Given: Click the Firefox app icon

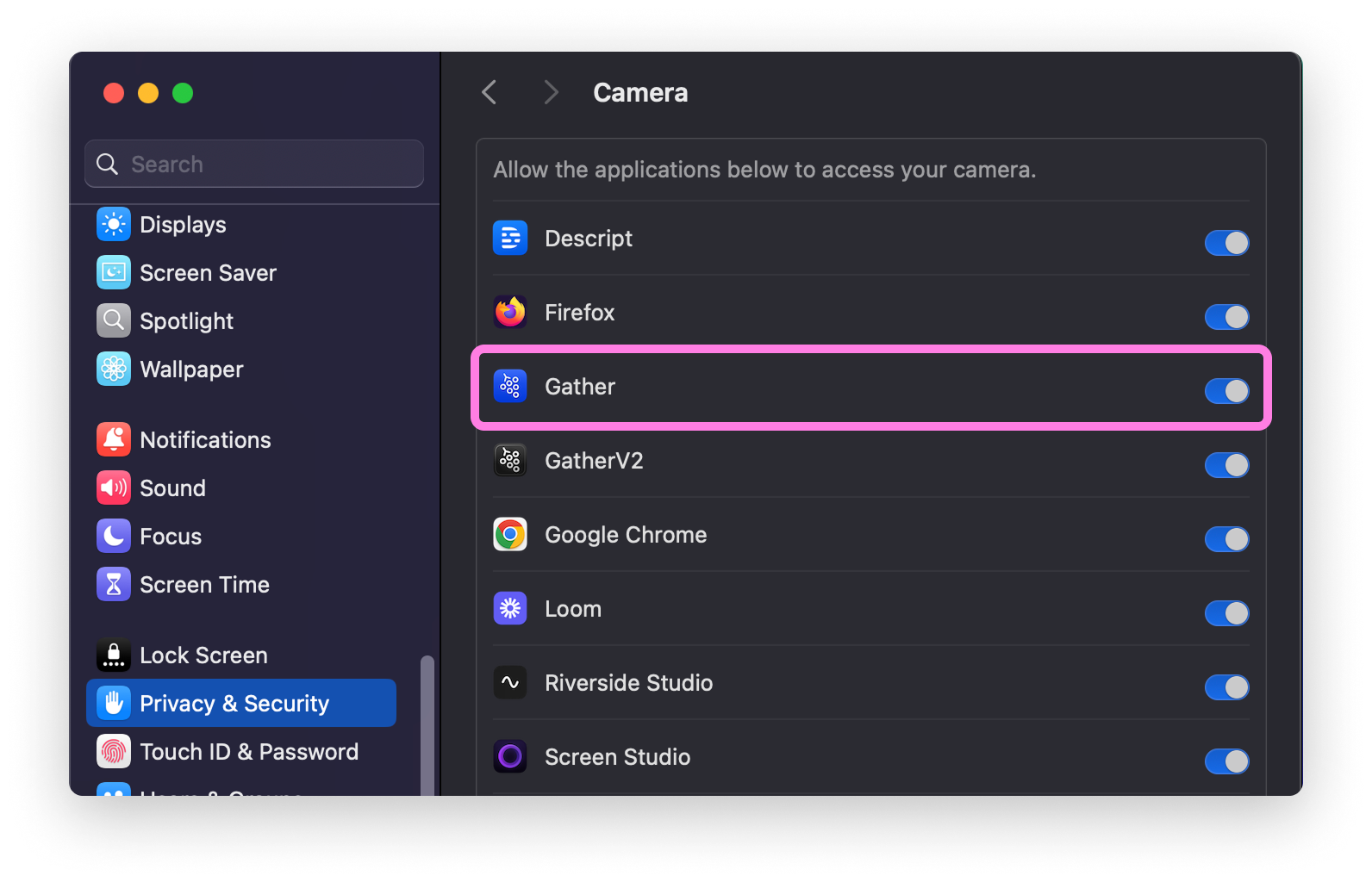Looking at the screenshot, I should [x=509, y=312].
